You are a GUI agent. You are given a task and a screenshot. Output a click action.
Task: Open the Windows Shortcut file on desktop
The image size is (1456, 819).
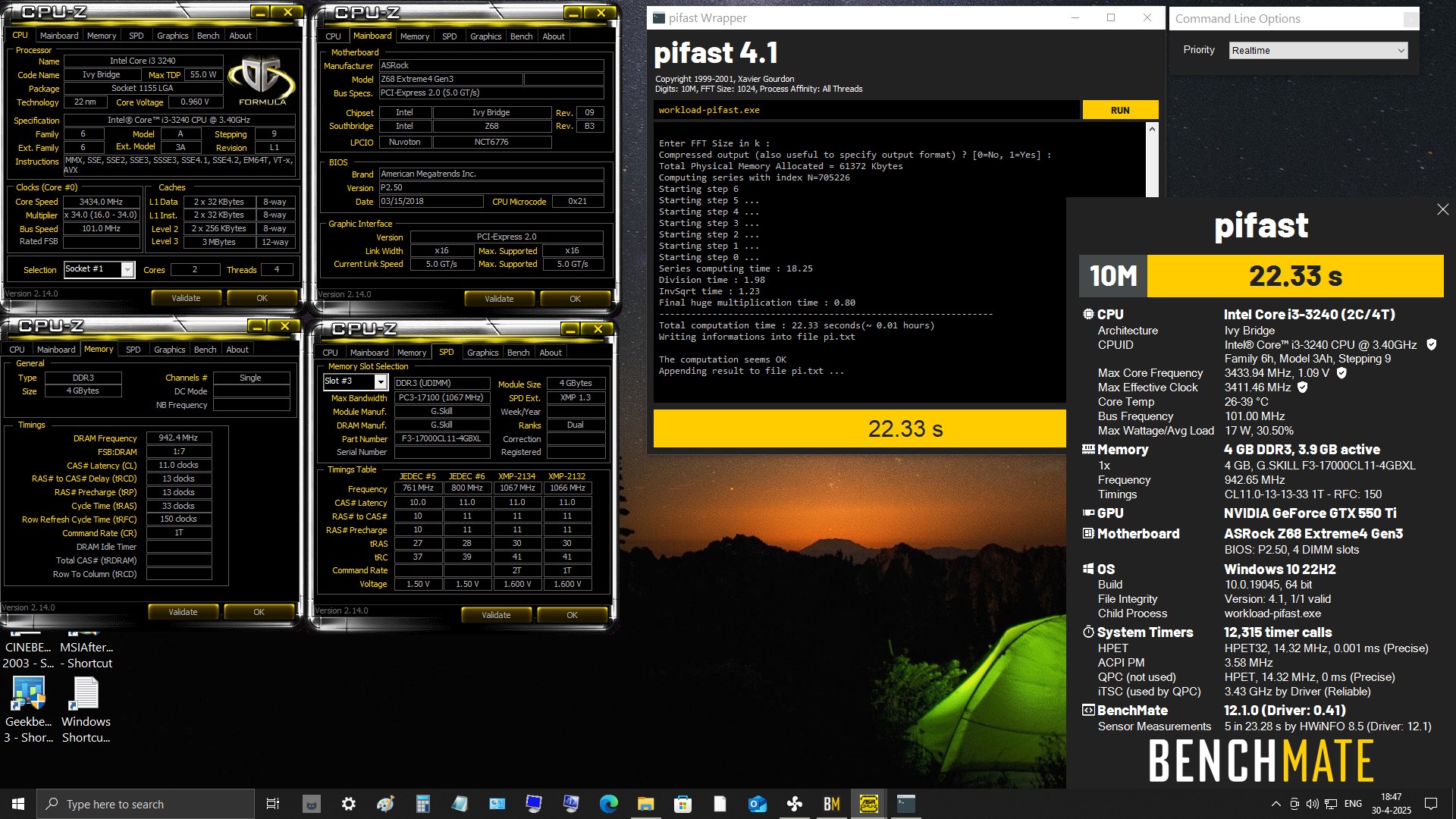pyautogui.click(x=86, y=709)
